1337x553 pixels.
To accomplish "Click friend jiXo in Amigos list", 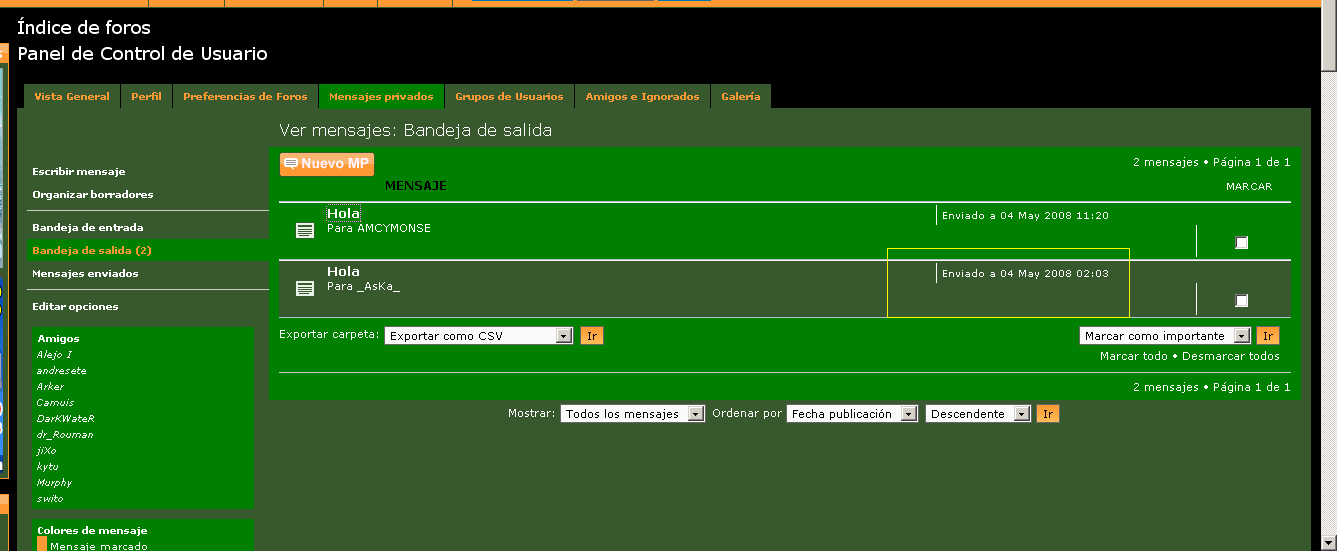I will tap(46, 451).
